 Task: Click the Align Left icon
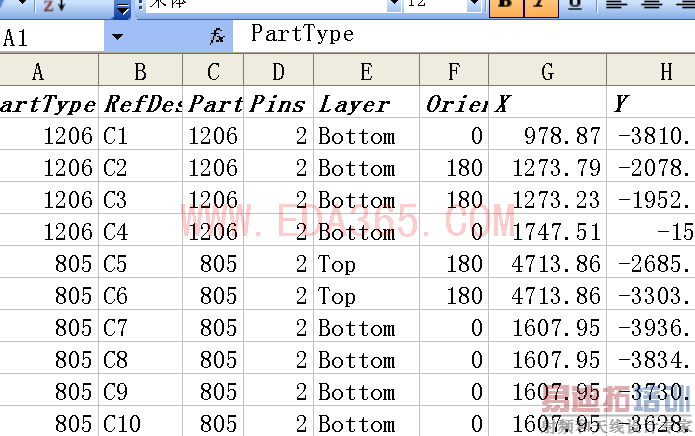tap(617, 5)
